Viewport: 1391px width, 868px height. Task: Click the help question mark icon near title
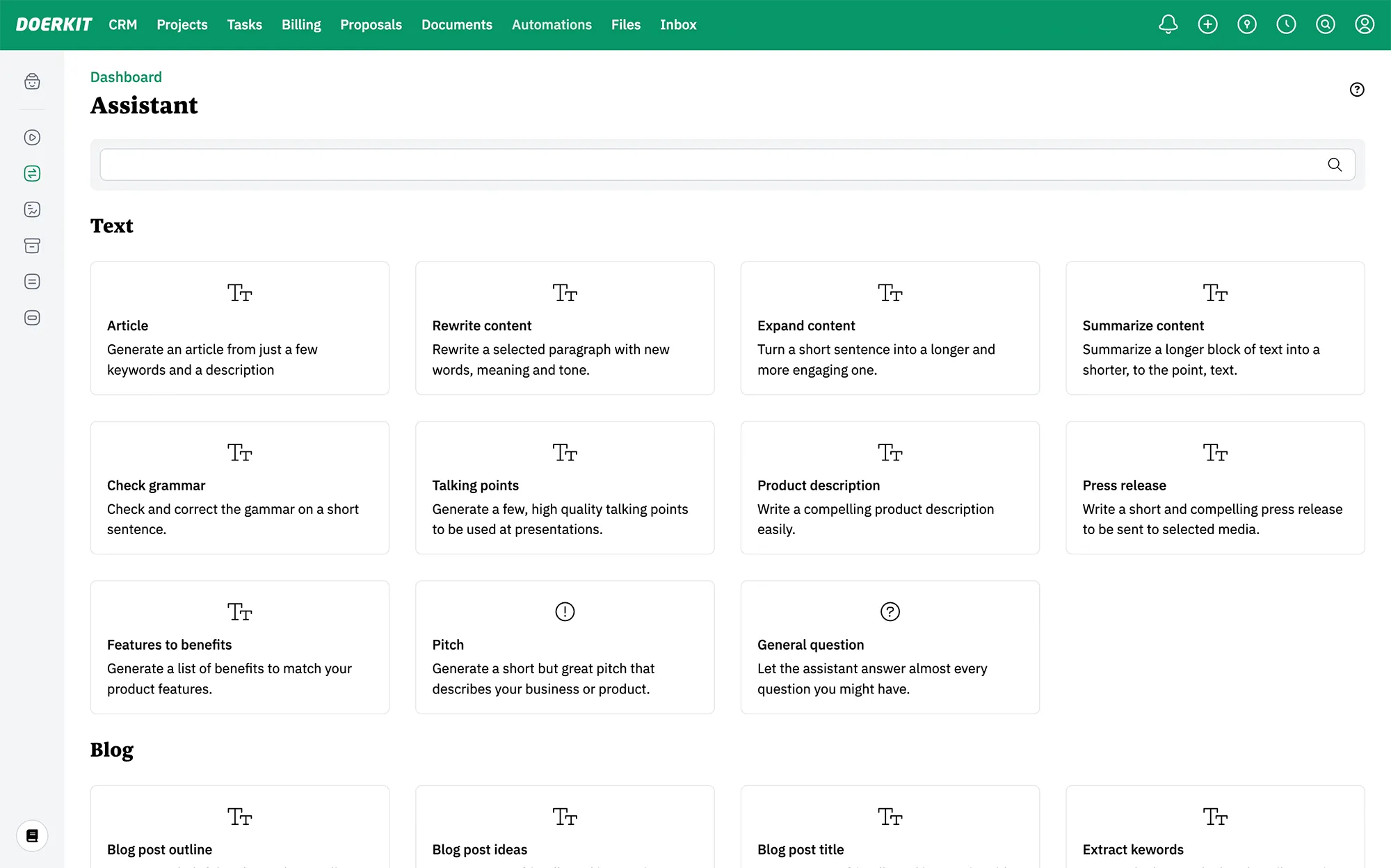pos(1356,90)
